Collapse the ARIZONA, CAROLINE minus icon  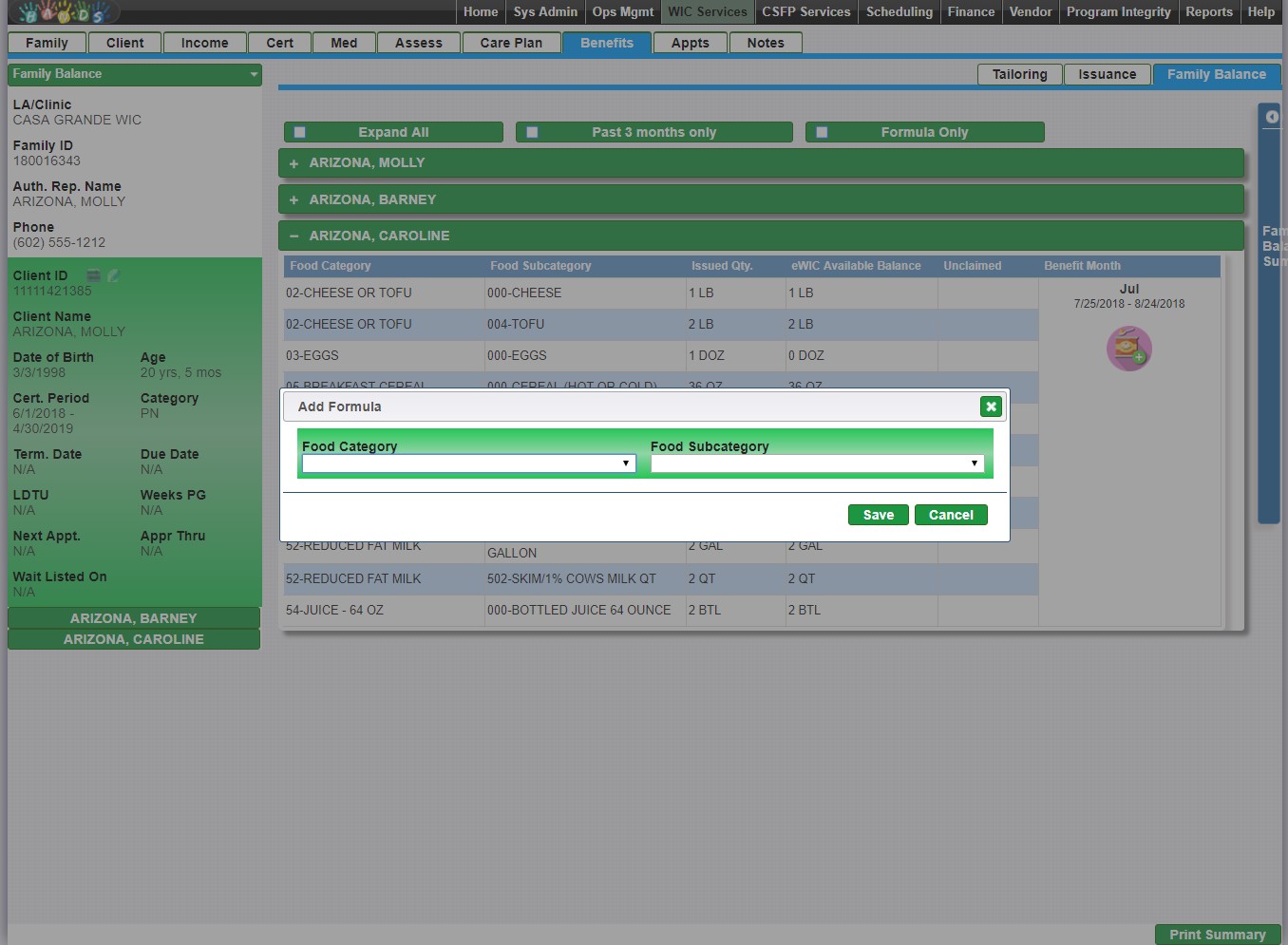(x=294, y=236)
